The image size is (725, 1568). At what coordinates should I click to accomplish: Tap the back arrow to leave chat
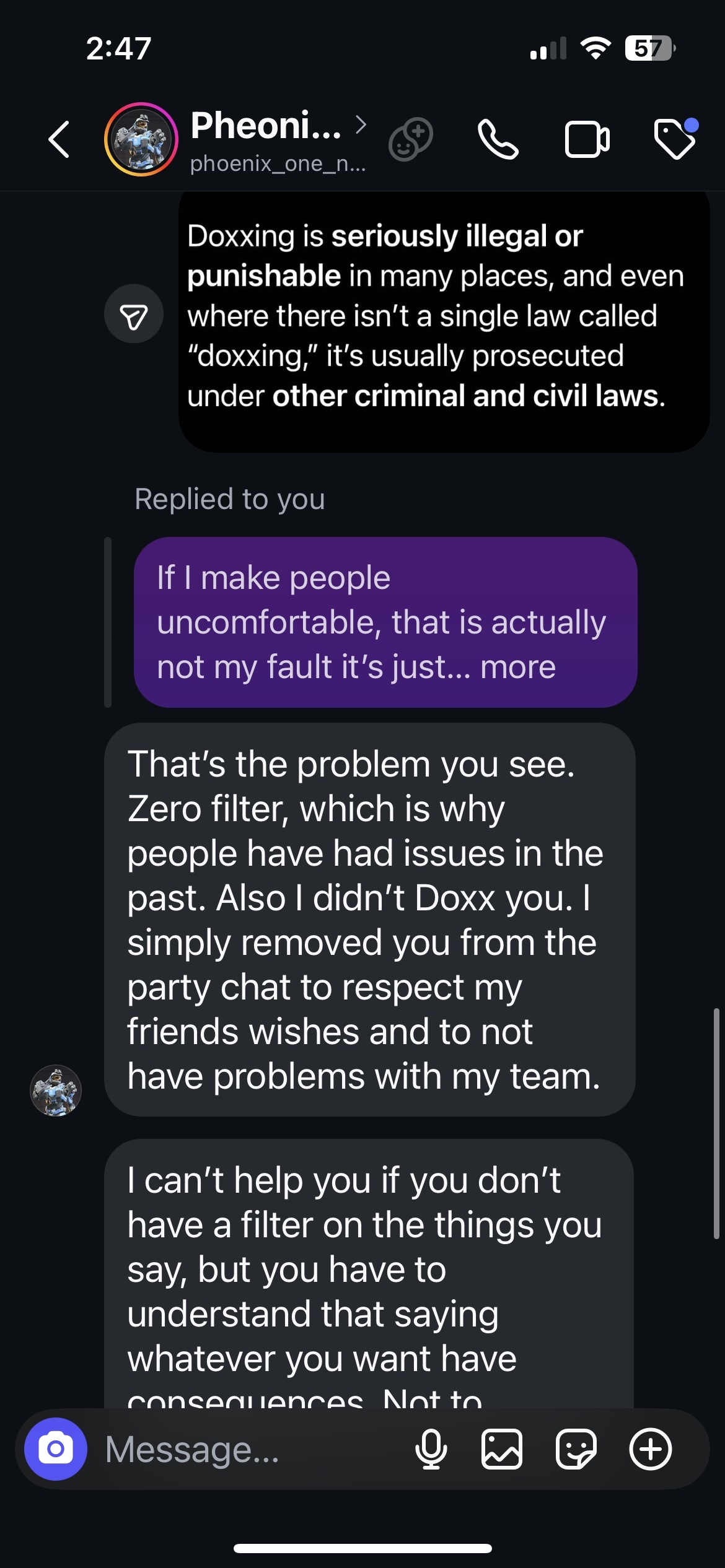coord(59,139)
